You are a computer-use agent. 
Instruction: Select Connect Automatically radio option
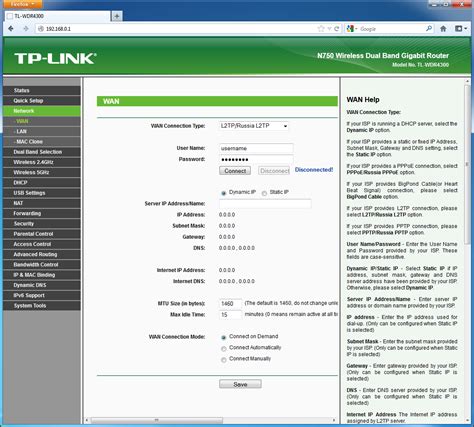pos(224,349)
